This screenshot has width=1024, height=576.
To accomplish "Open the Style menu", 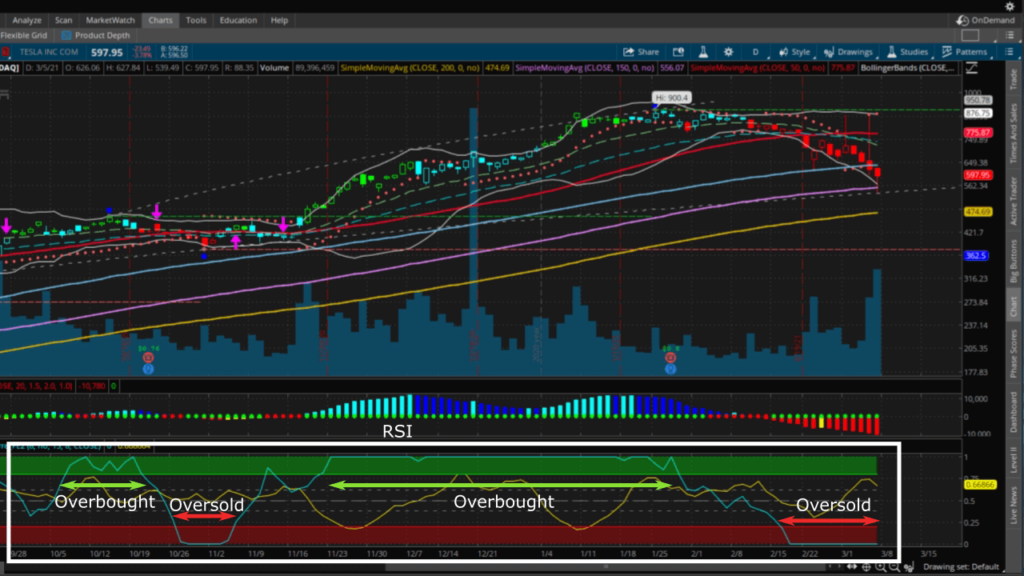I will pyautogui.click(x=795, y=52).
